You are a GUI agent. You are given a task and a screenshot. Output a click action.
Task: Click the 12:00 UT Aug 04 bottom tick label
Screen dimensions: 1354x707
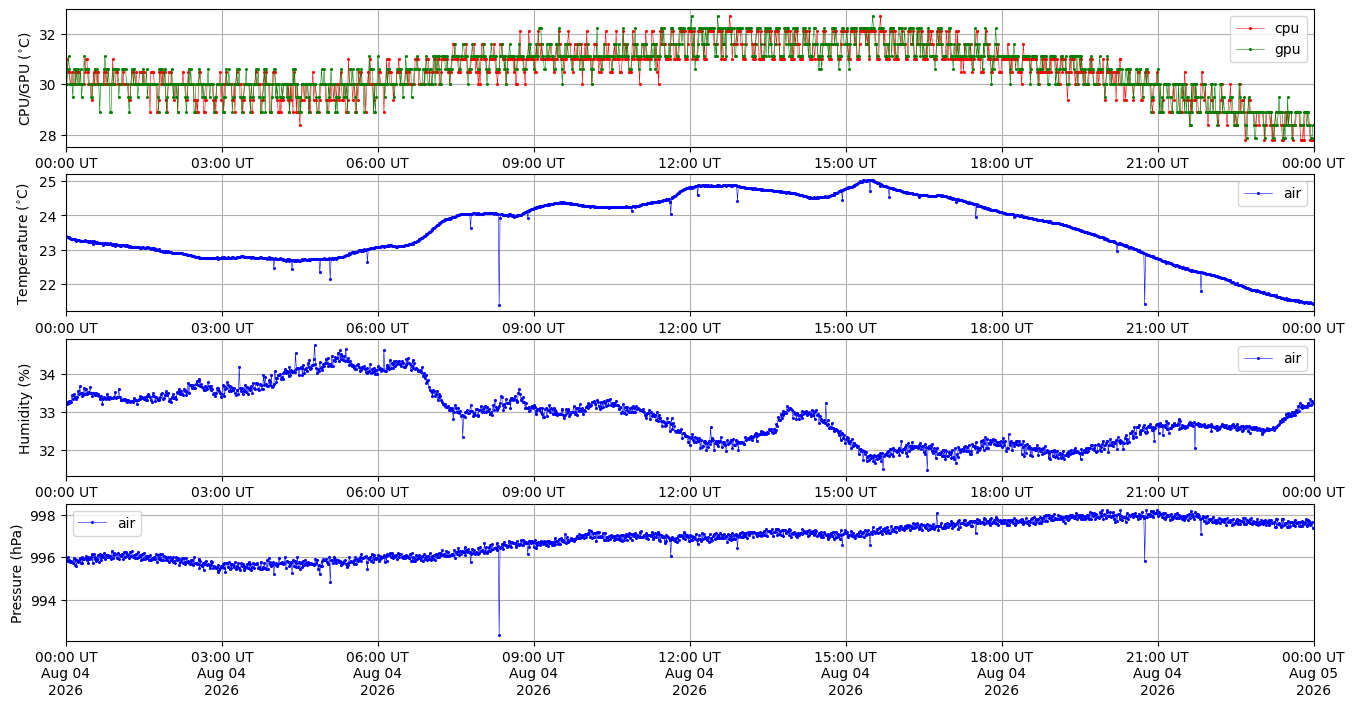690,674
